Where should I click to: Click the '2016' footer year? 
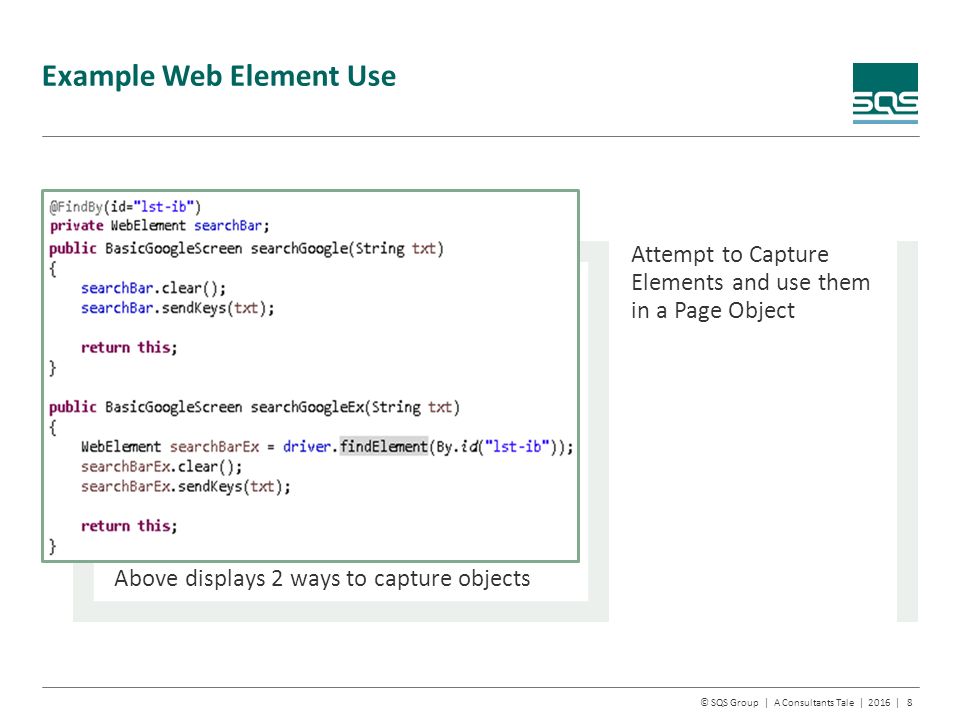879,702
